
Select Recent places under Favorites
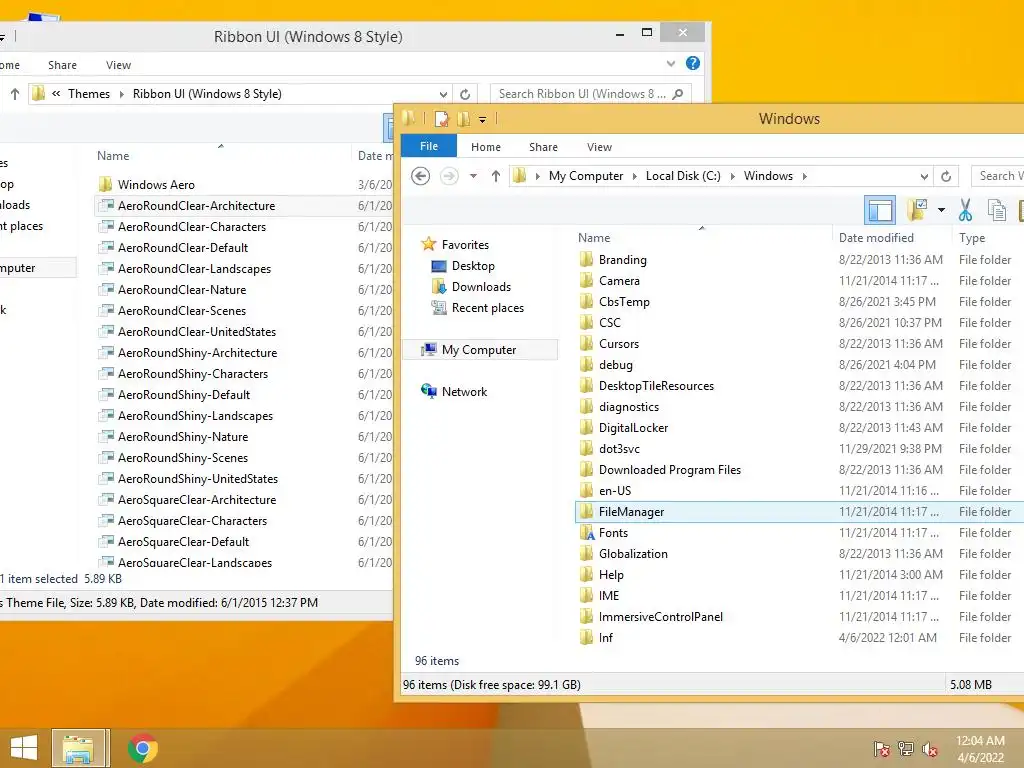click(x=487, y=308)
